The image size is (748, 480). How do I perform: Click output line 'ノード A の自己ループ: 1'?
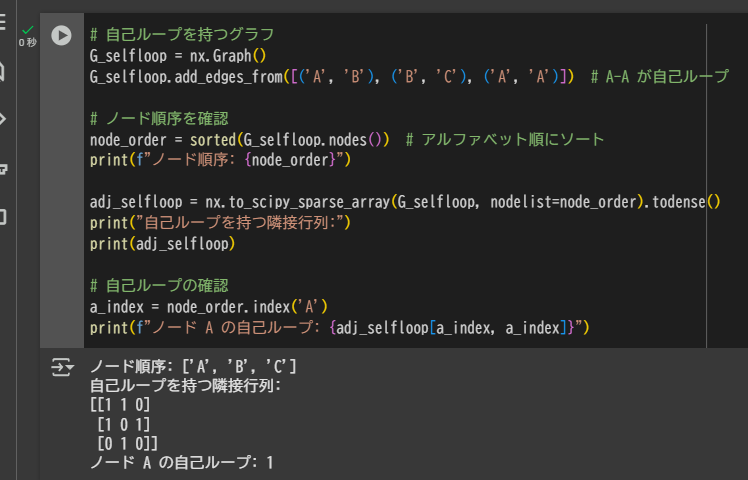pos(182,462)
